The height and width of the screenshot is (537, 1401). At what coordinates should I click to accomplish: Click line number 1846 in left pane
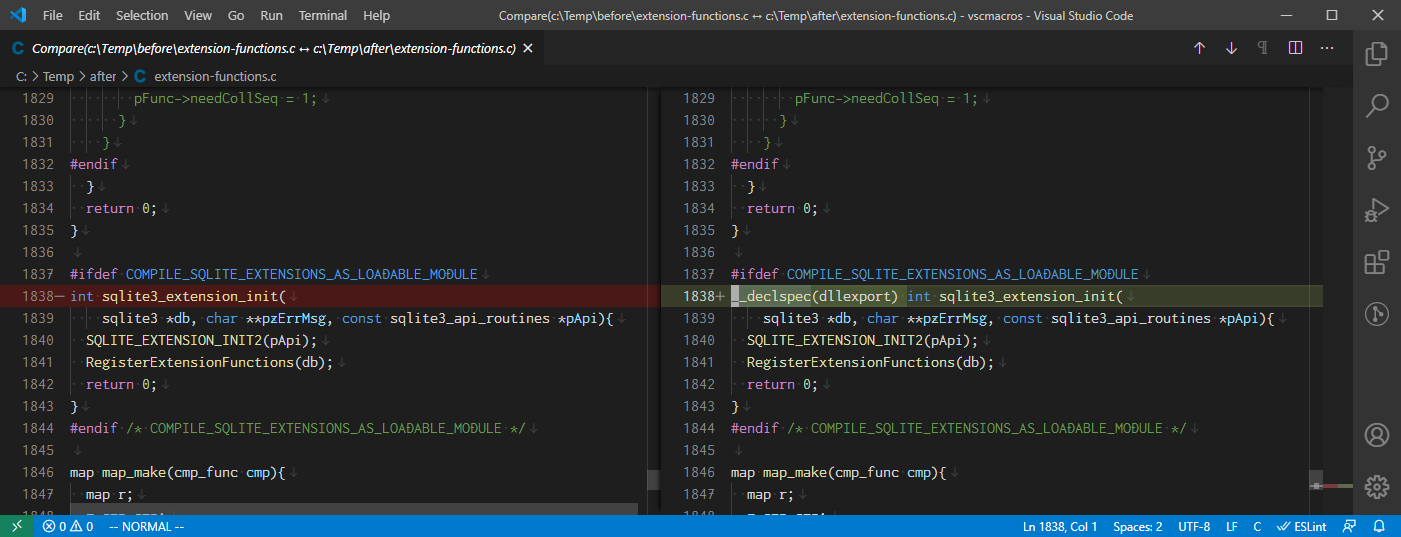[37, 472]
